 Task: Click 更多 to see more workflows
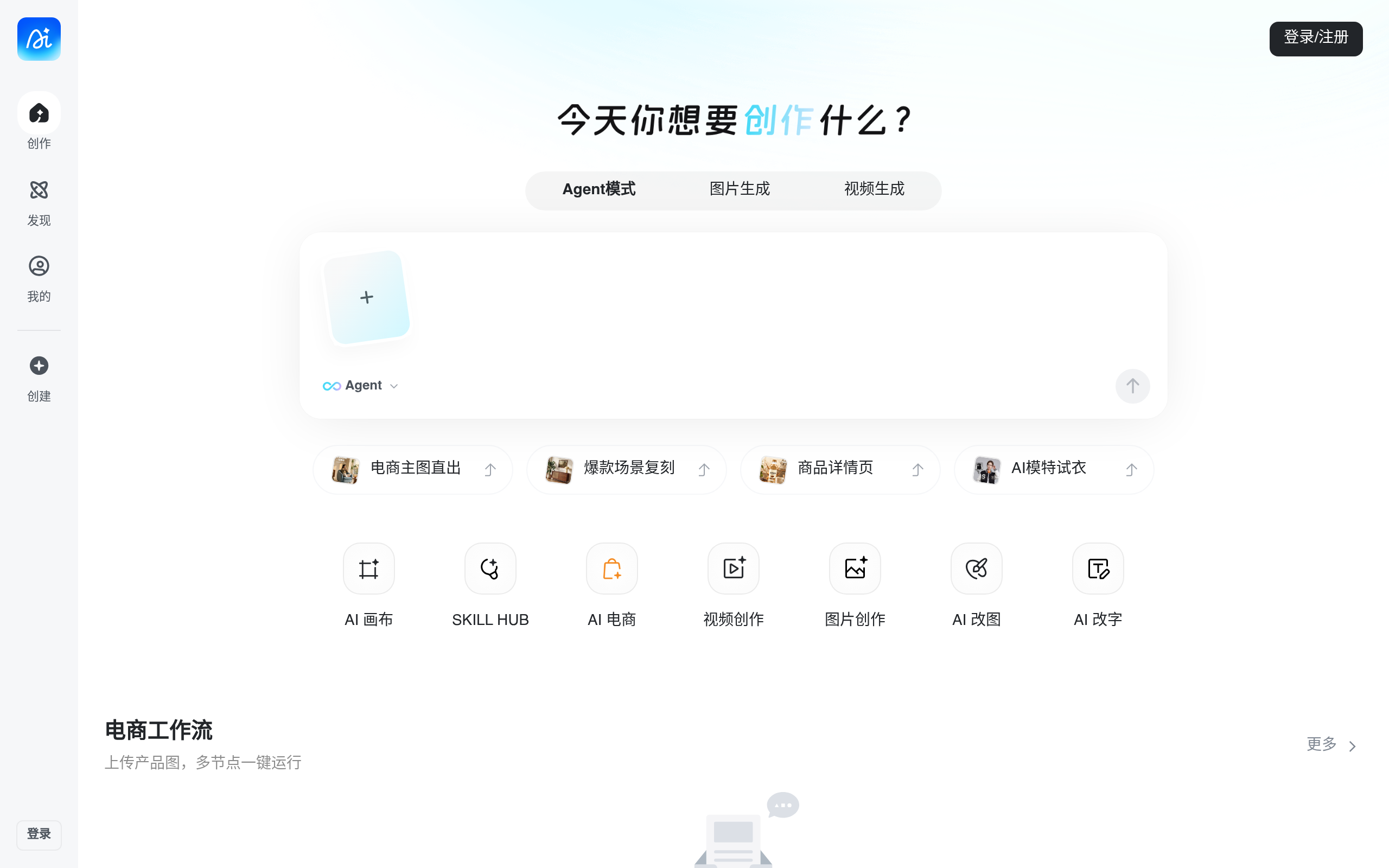(x=1322, y=744)
